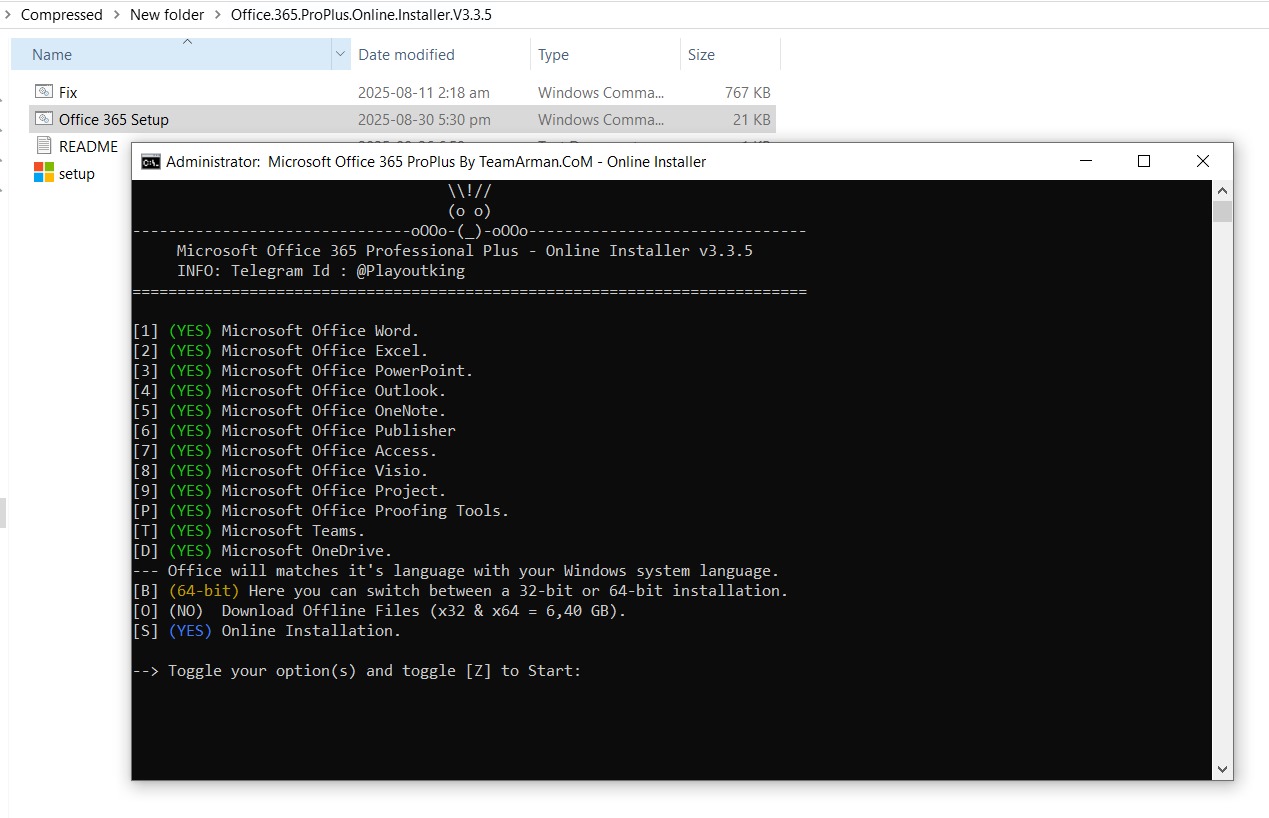Click the console vertical scrollbar thumb
Screen dimensions: 1269x818
click(1222, 211)
